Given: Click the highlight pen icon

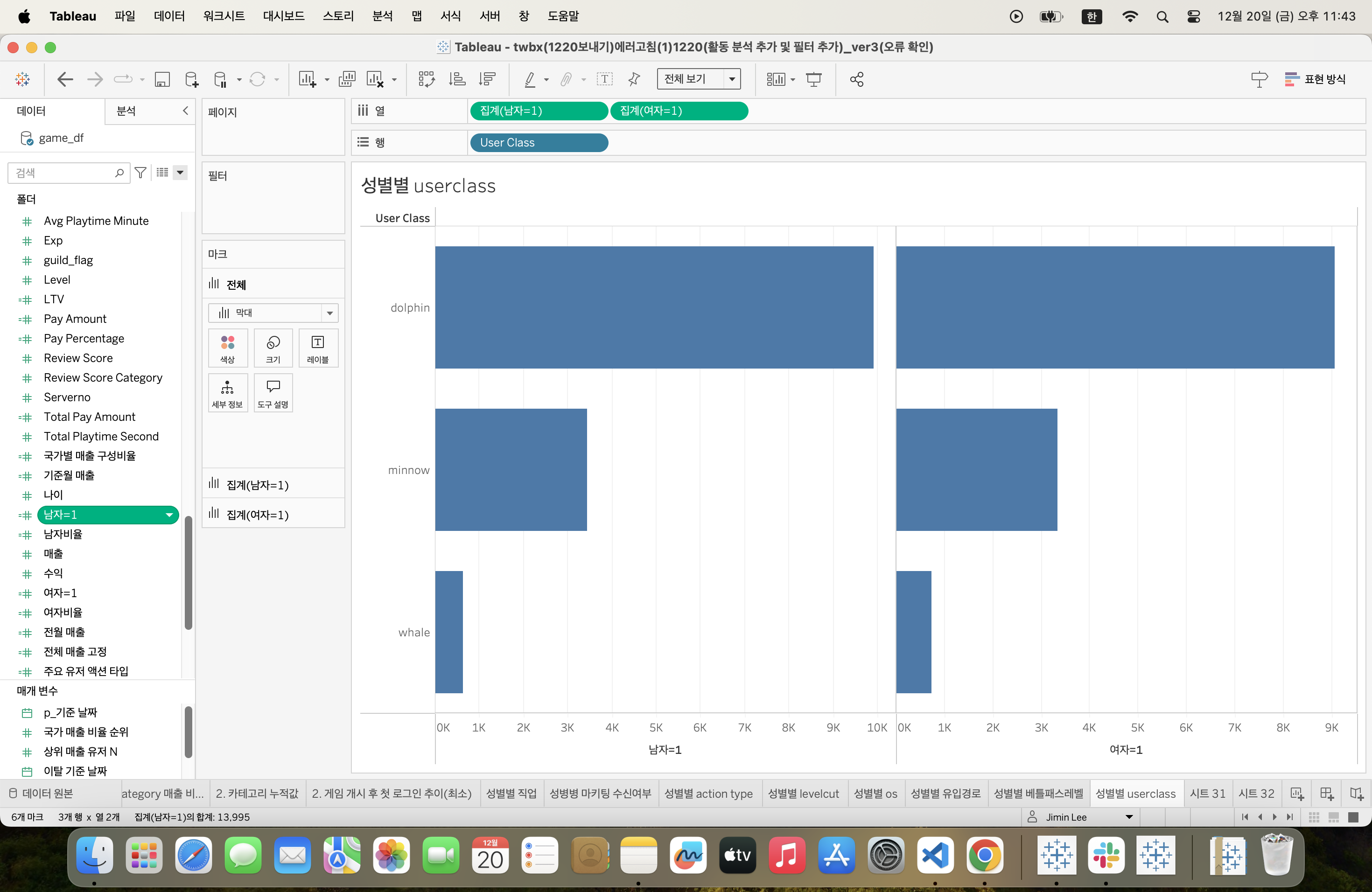Looking at the screenshot, I should [529, 79].
